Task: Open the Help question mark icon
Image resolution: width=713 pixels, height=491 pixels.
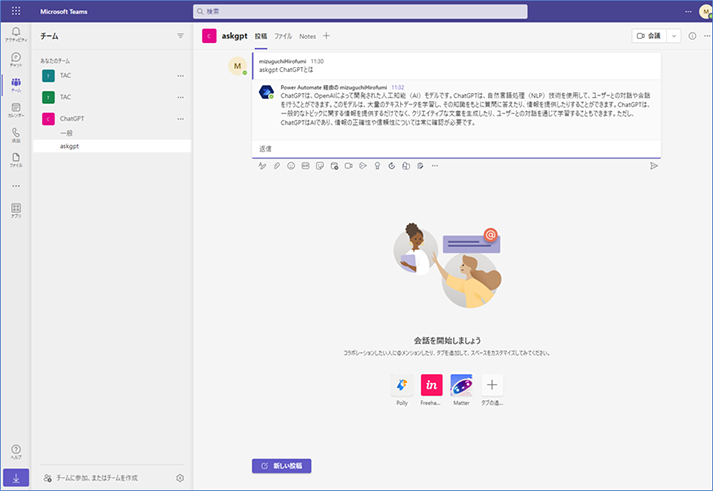Action: coord(16,451)
